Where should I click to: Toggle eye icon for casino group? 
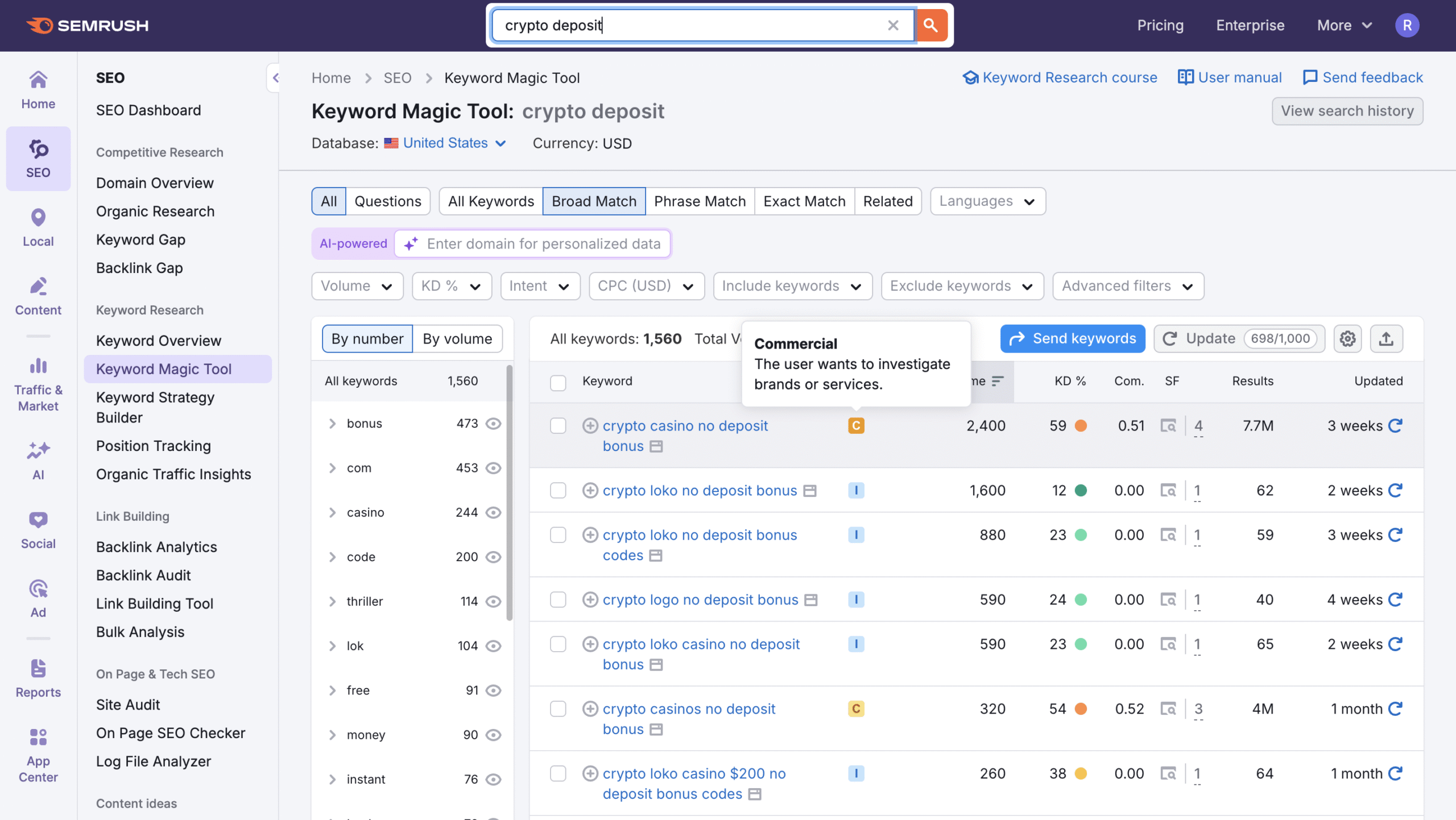tap(493, 513)
